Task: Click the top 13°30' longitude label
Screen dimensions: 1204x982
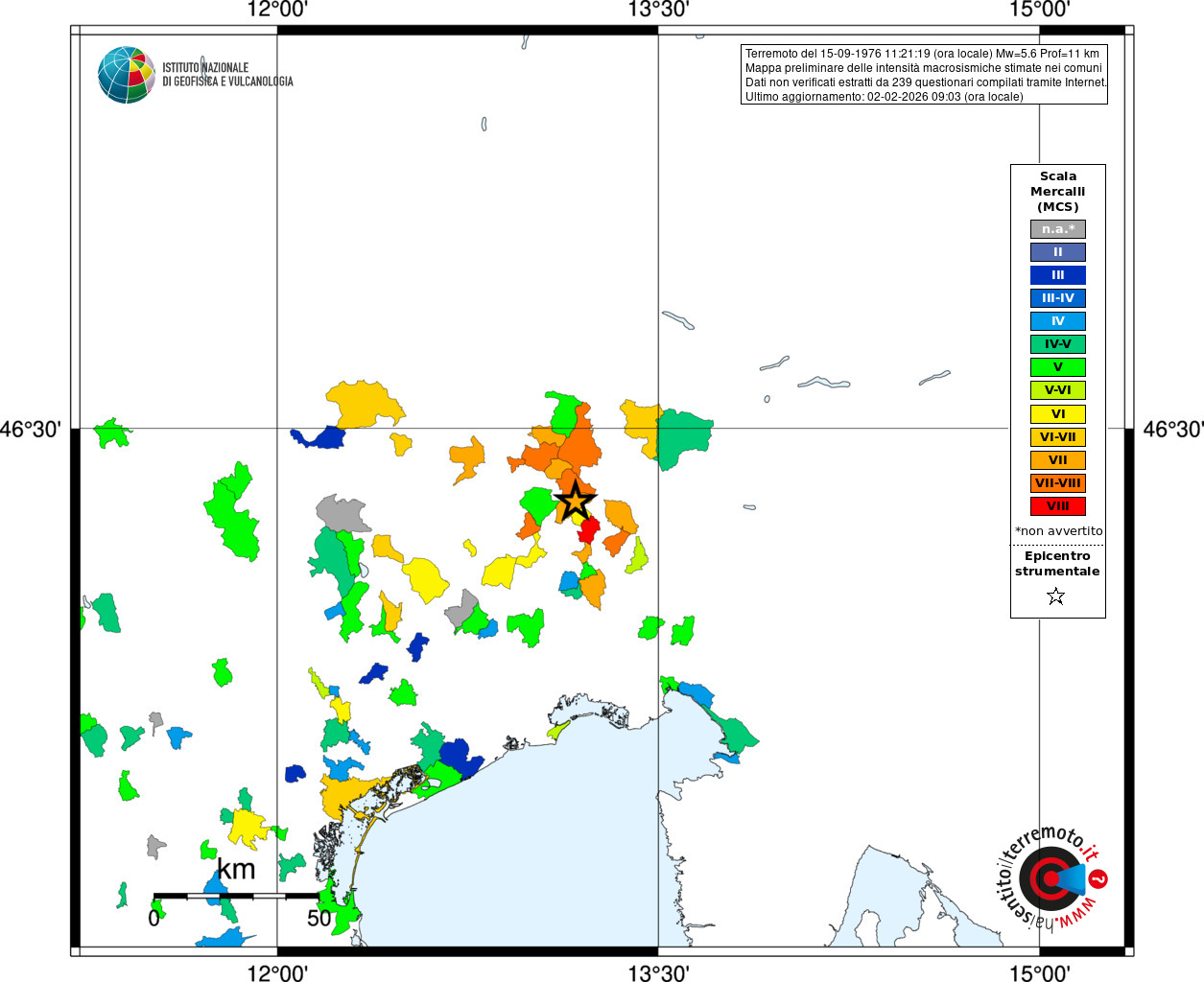Action: point(658,10)
